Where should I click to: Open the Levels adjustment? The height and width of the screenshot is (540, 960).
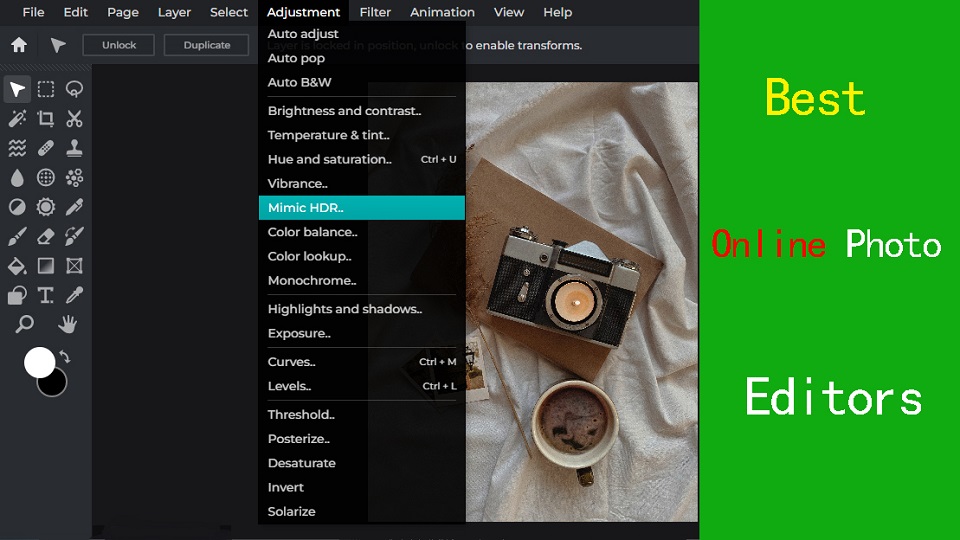pyautogui.click(x=362, y=386)
